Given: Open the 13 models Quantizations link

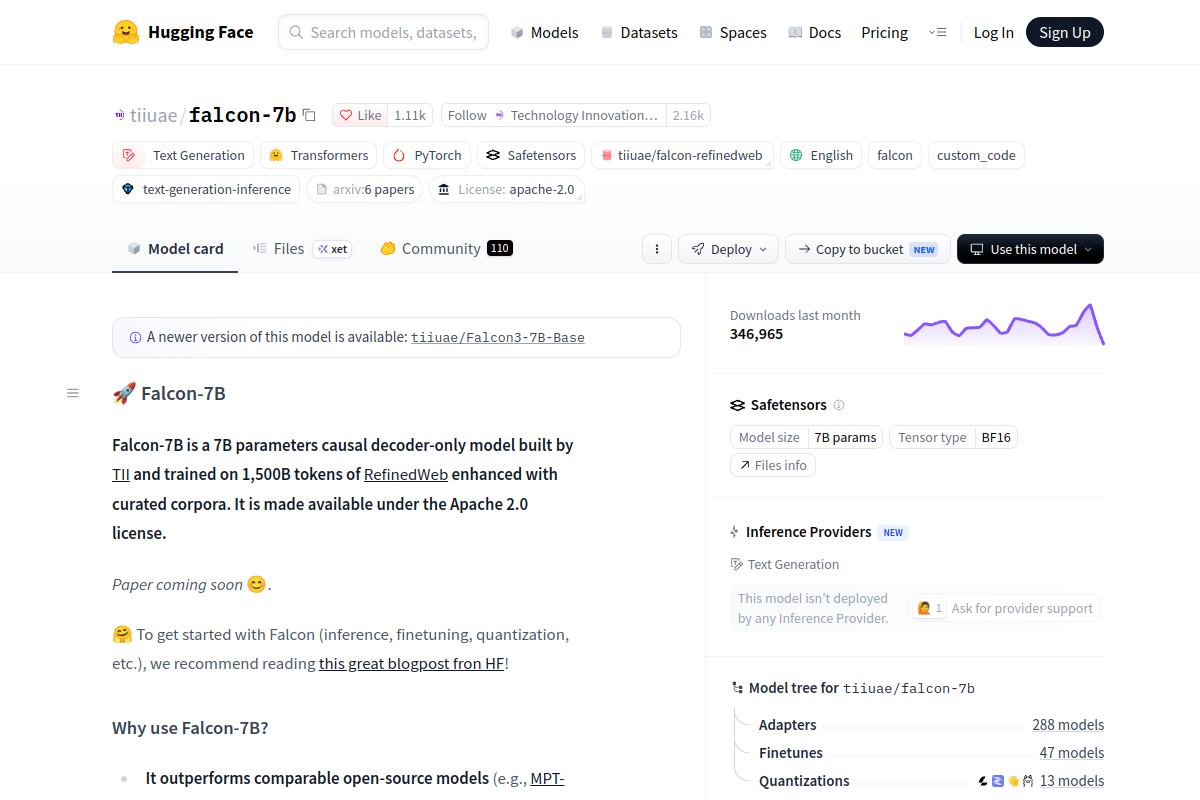Looking at the screenshot, I should pyautogui.click(x=1072, y=781).
